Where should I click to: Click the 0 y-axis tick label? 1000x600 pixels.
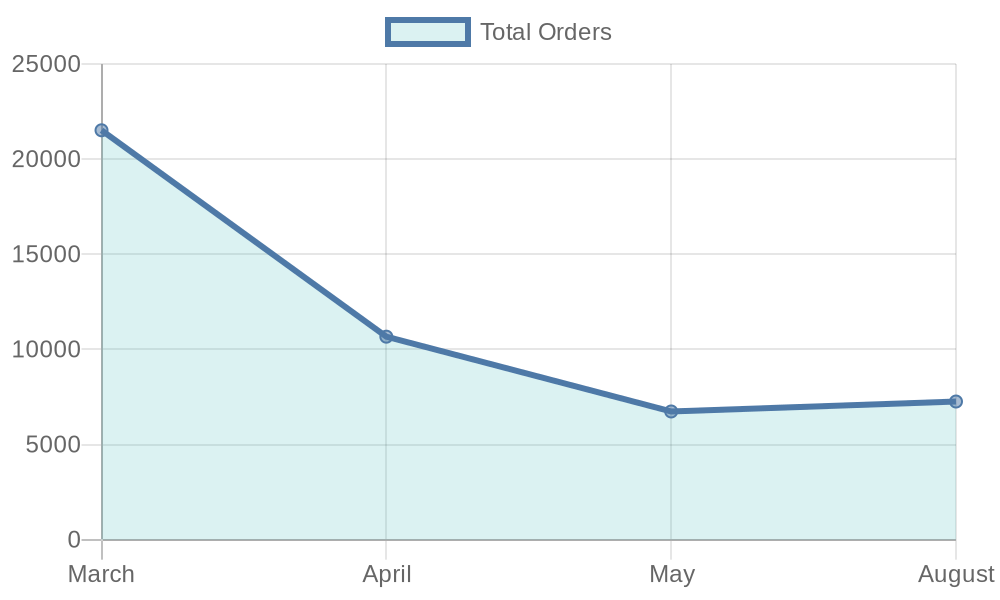click(x=74, y=540)
